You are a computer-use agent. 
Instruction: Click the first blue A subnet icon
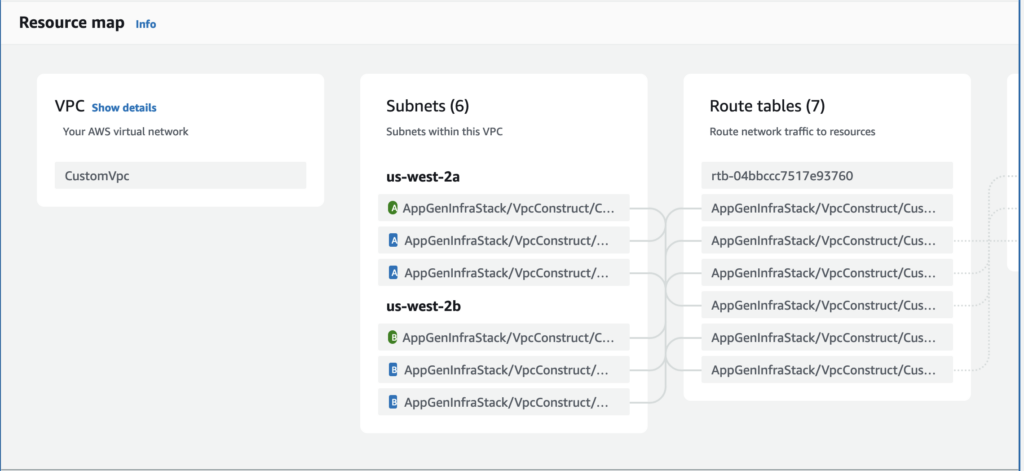(393, 240)
